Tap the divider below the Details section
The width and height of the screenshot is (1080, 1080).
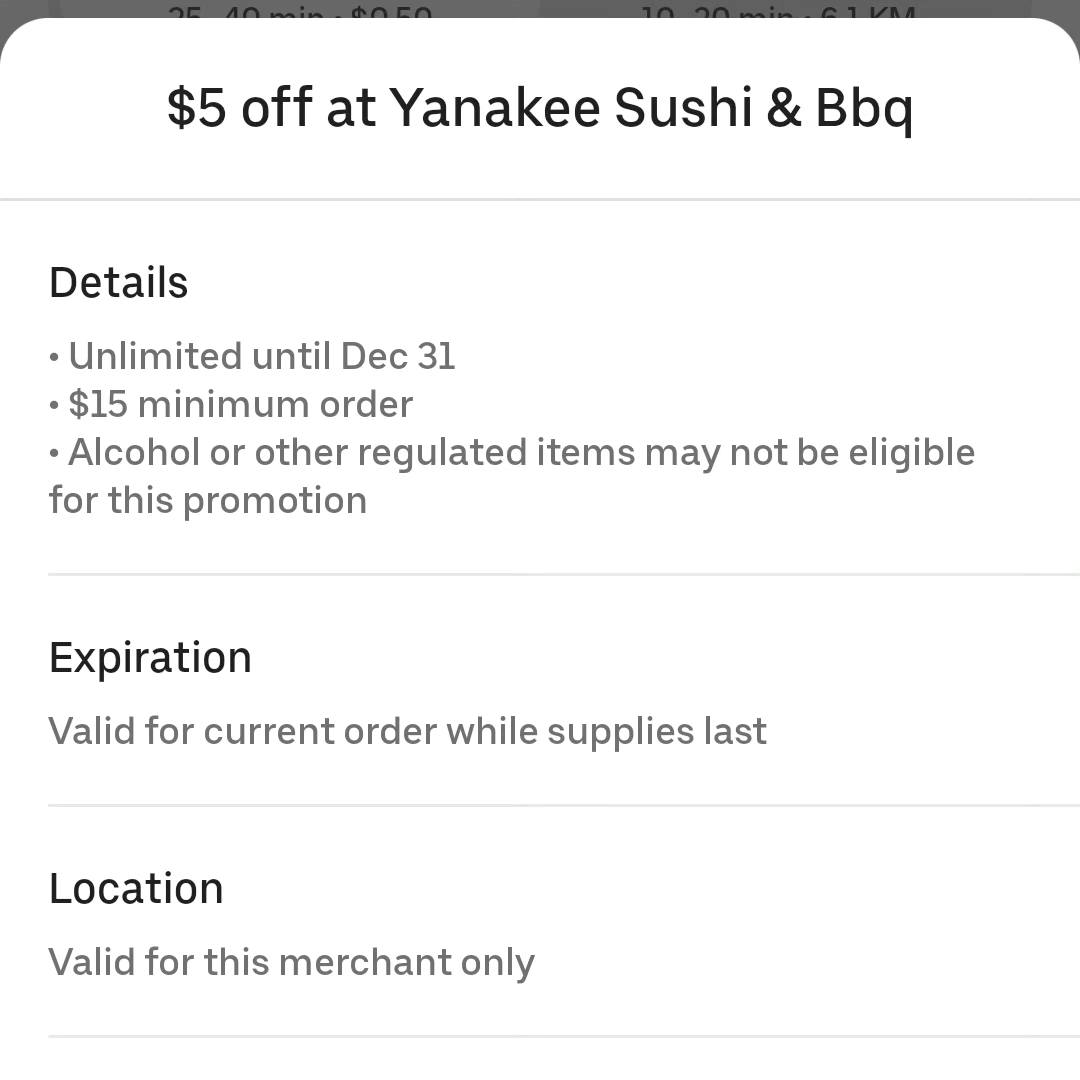tap(564, 574)
